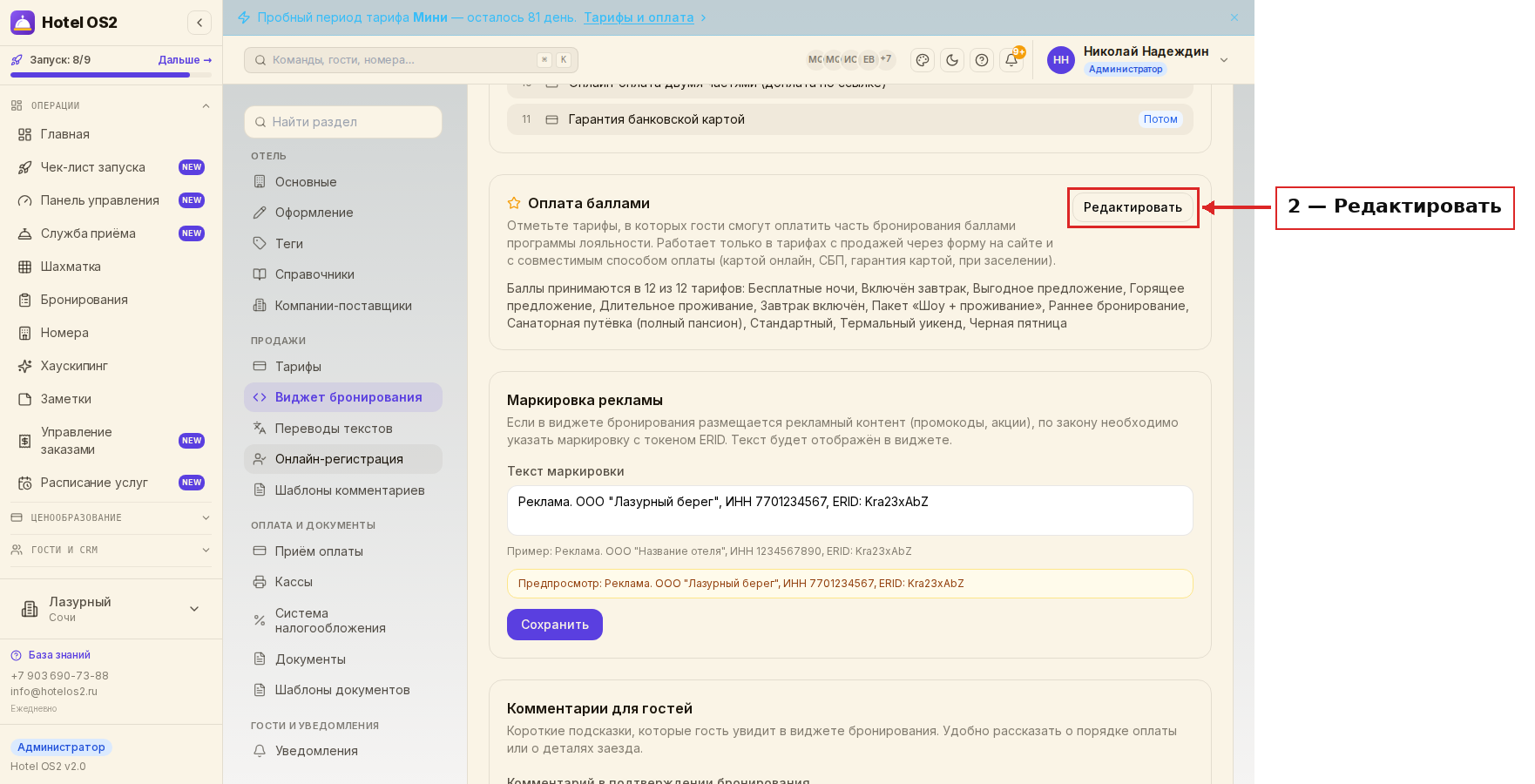Click the Сохранить button

(555, 625)
